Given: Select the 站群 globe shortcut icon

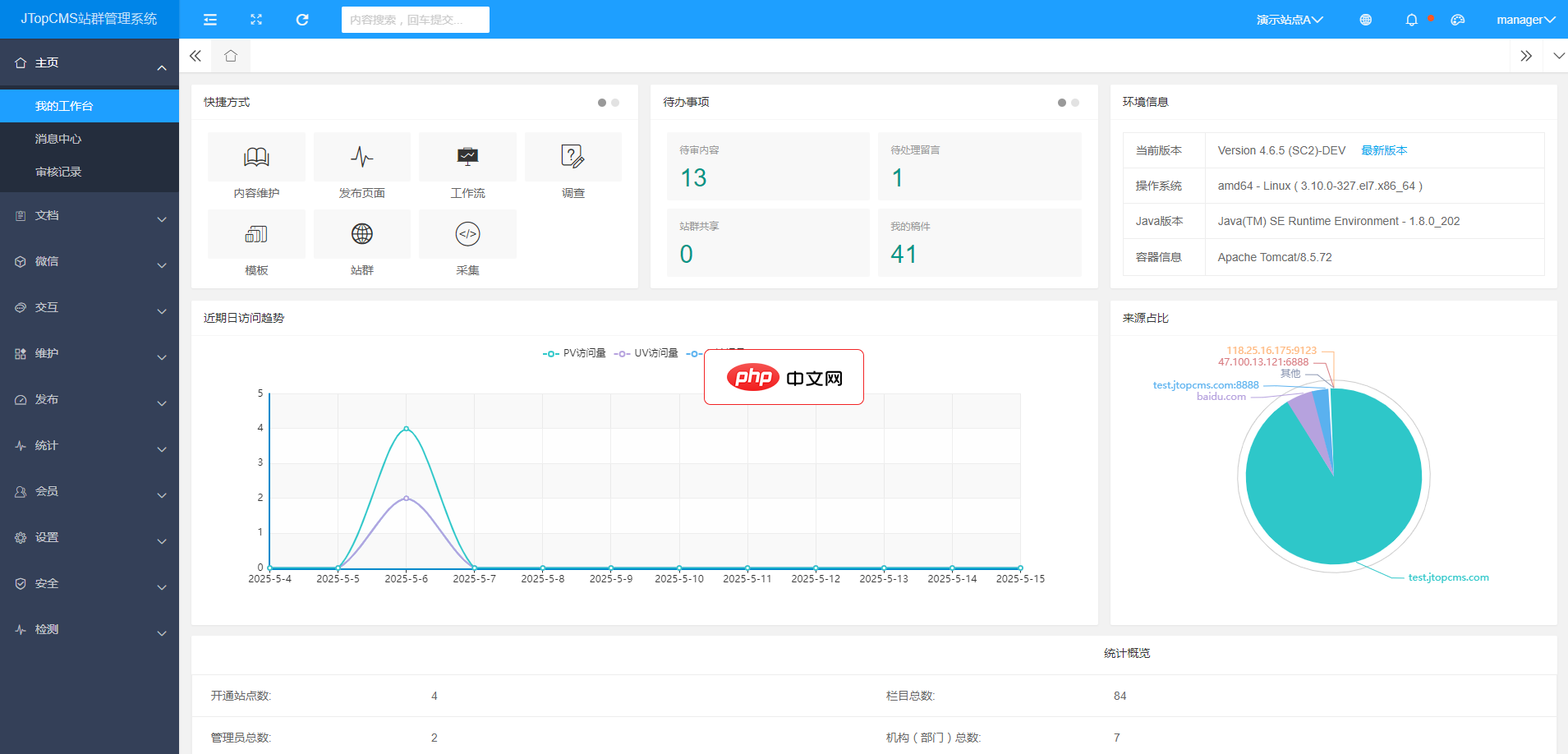Looking at the screenshot, I should (361, 234).
